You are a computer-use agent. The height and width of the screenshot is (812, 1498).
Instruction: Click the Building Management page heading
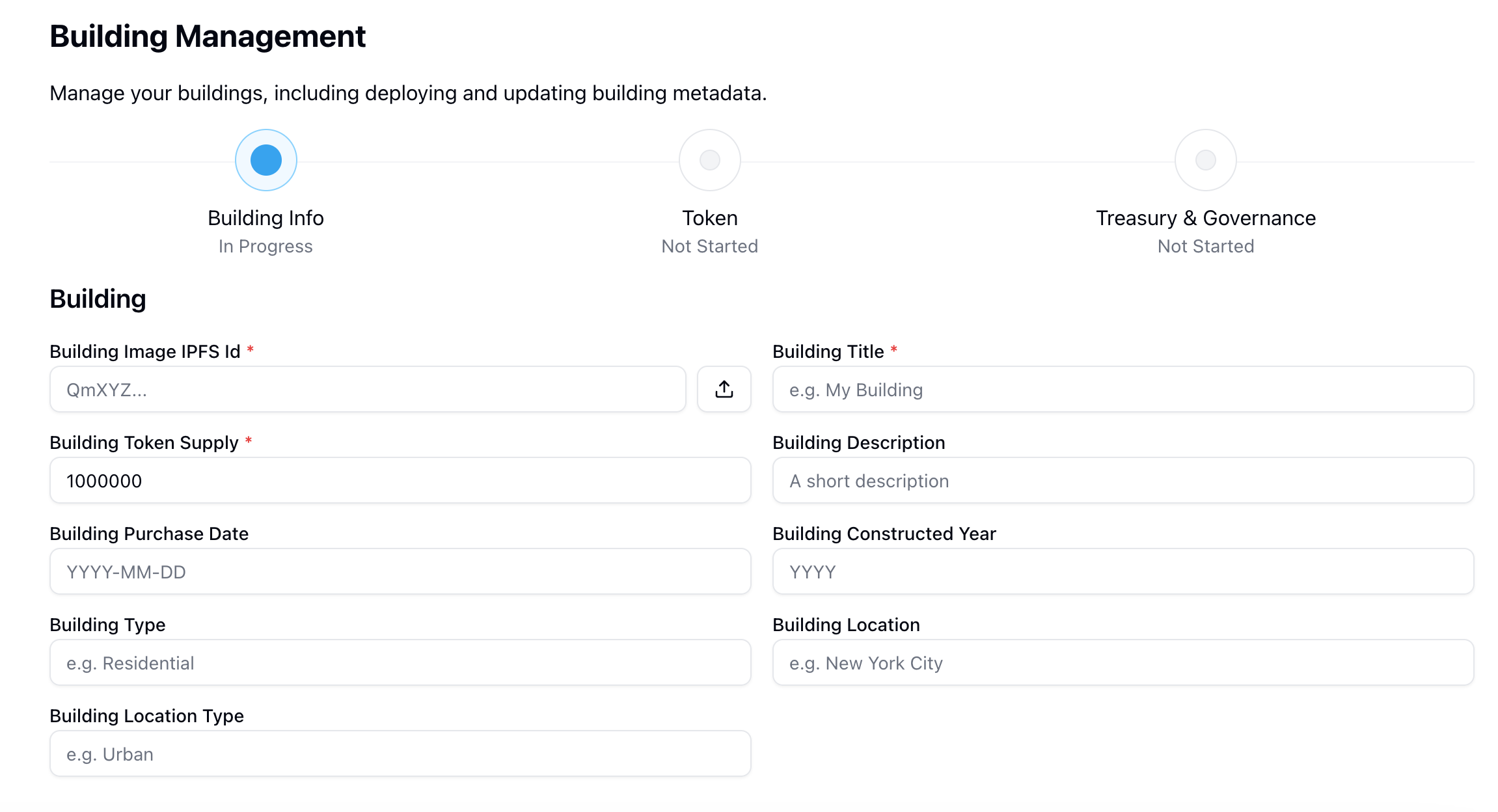(x=208, y=36)
